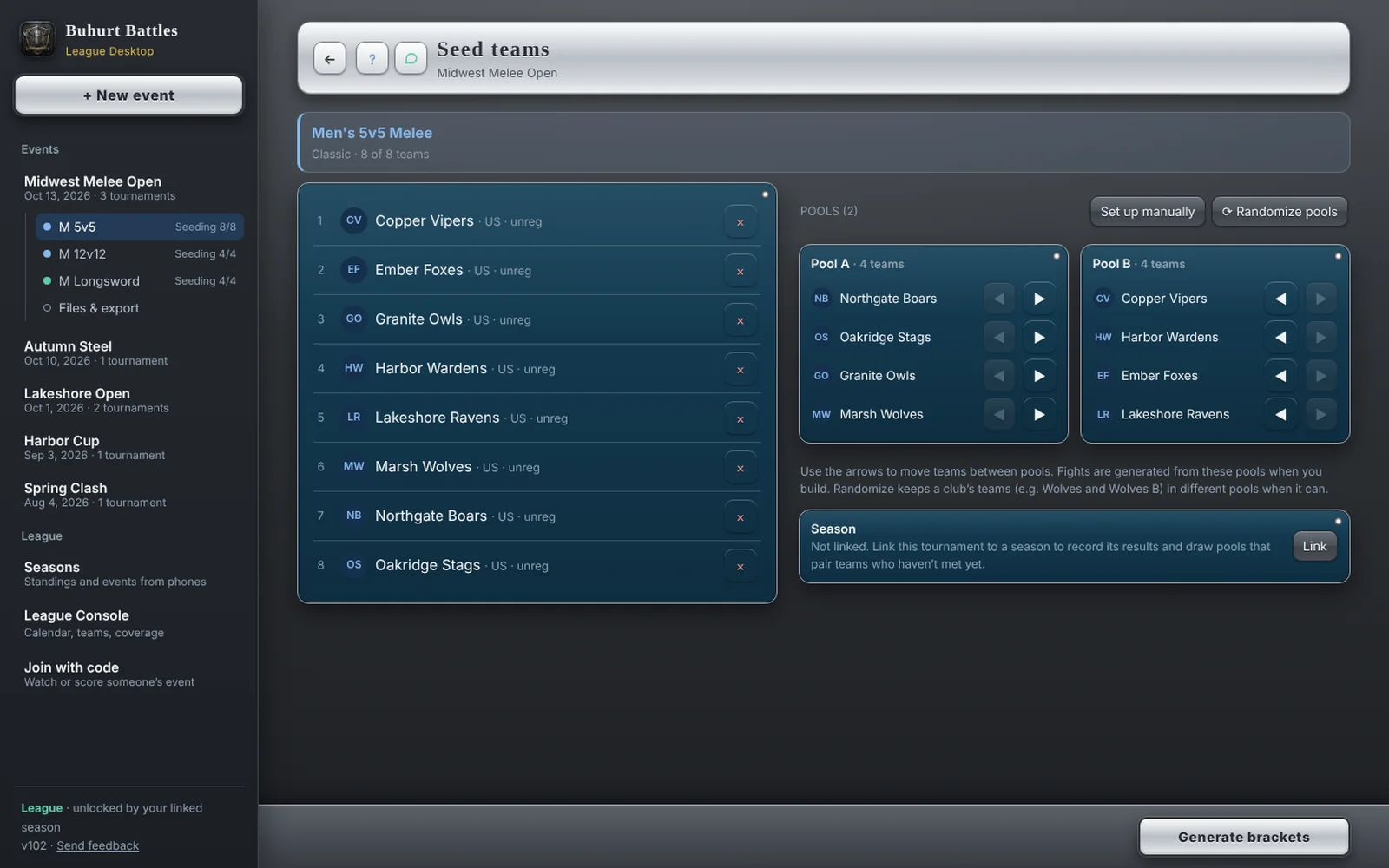This screenshot has height=868, width=1389.
Task: Select the M 5v5 tournament
Action: tap(139, 227)
